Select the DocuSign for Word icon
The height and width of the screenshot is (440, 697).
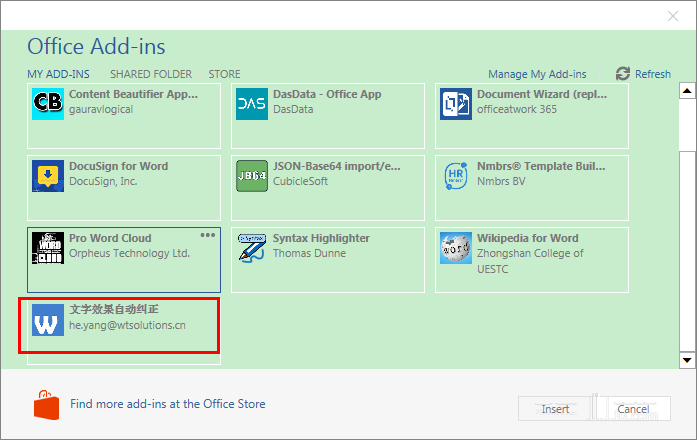(x=48, y=176)
